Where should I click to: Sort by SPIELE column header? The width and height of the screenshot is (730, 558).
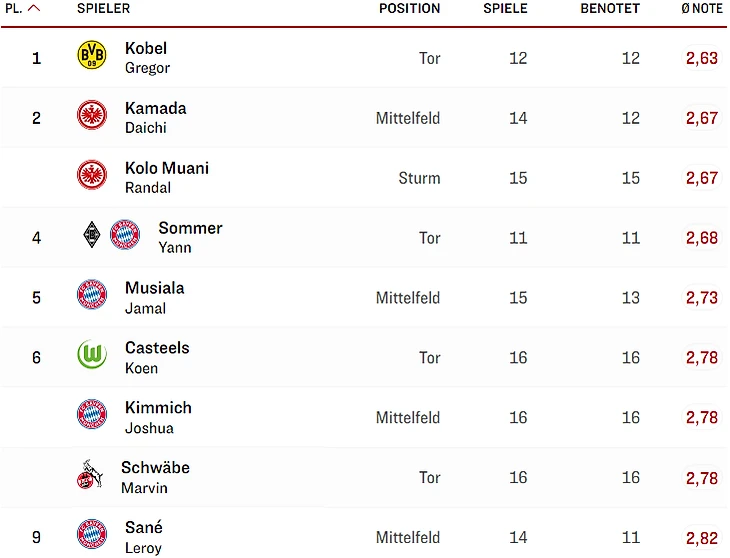pos(505,8)
